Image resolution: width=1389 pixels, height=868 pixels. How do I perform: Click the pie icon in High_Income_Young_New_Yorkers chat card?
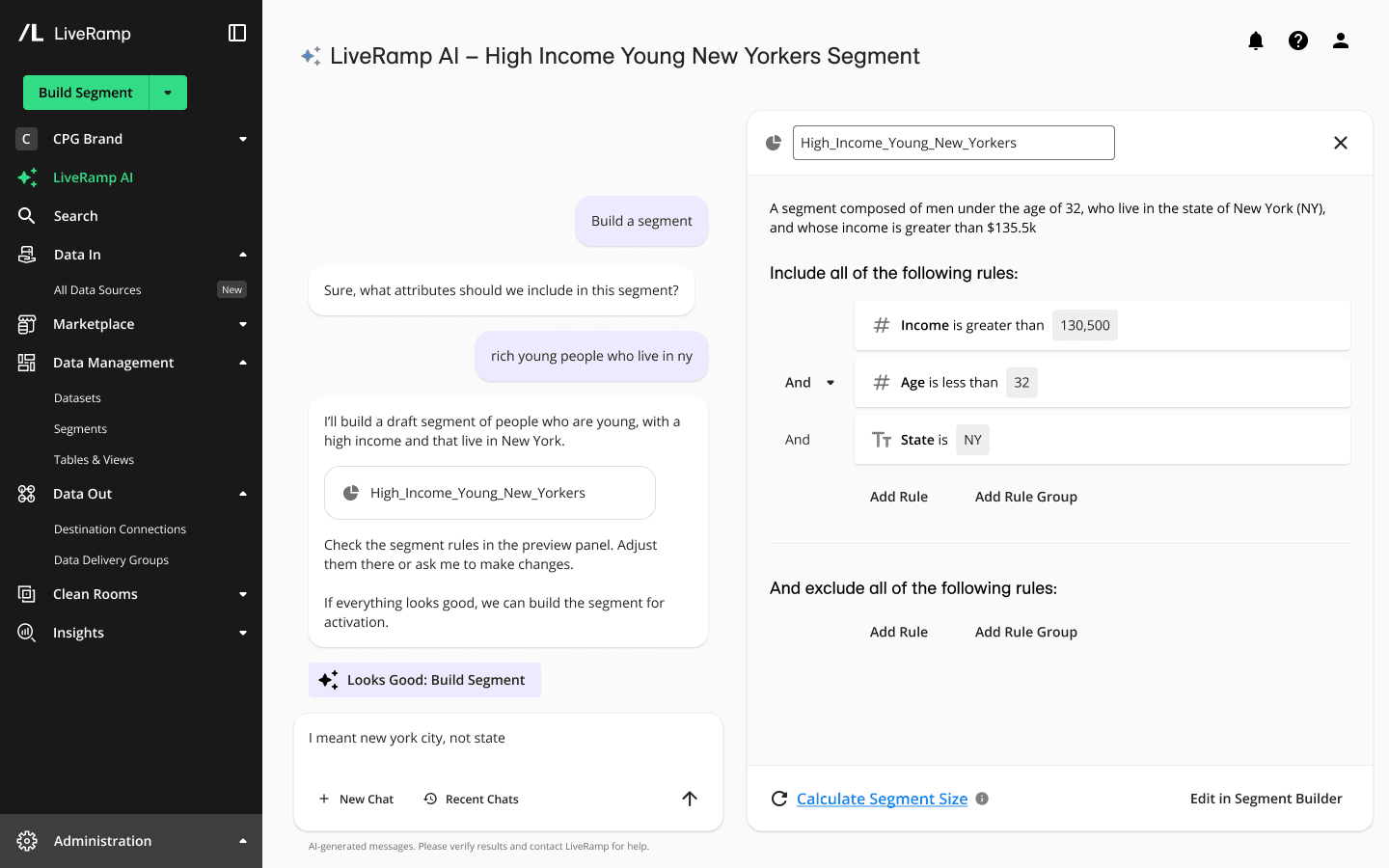351,493
